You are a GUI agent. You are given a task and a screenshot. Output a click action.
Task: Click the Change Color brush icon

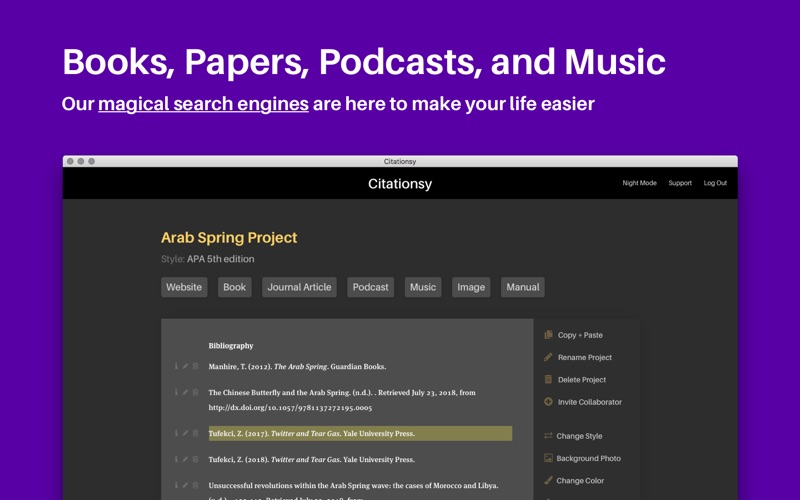548,480
